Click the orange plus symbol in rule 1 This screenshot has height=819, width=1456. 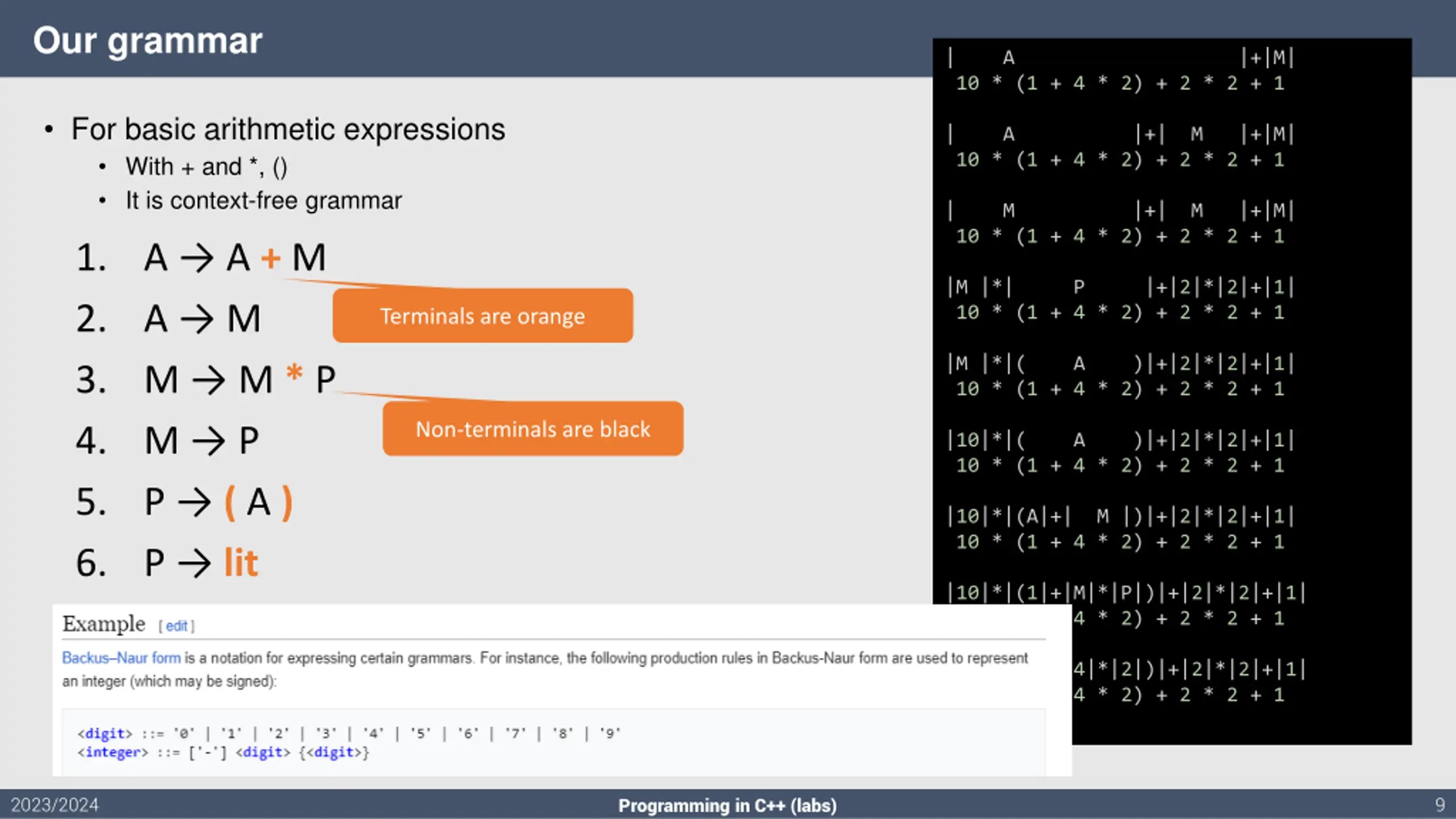tap(271, 259)
